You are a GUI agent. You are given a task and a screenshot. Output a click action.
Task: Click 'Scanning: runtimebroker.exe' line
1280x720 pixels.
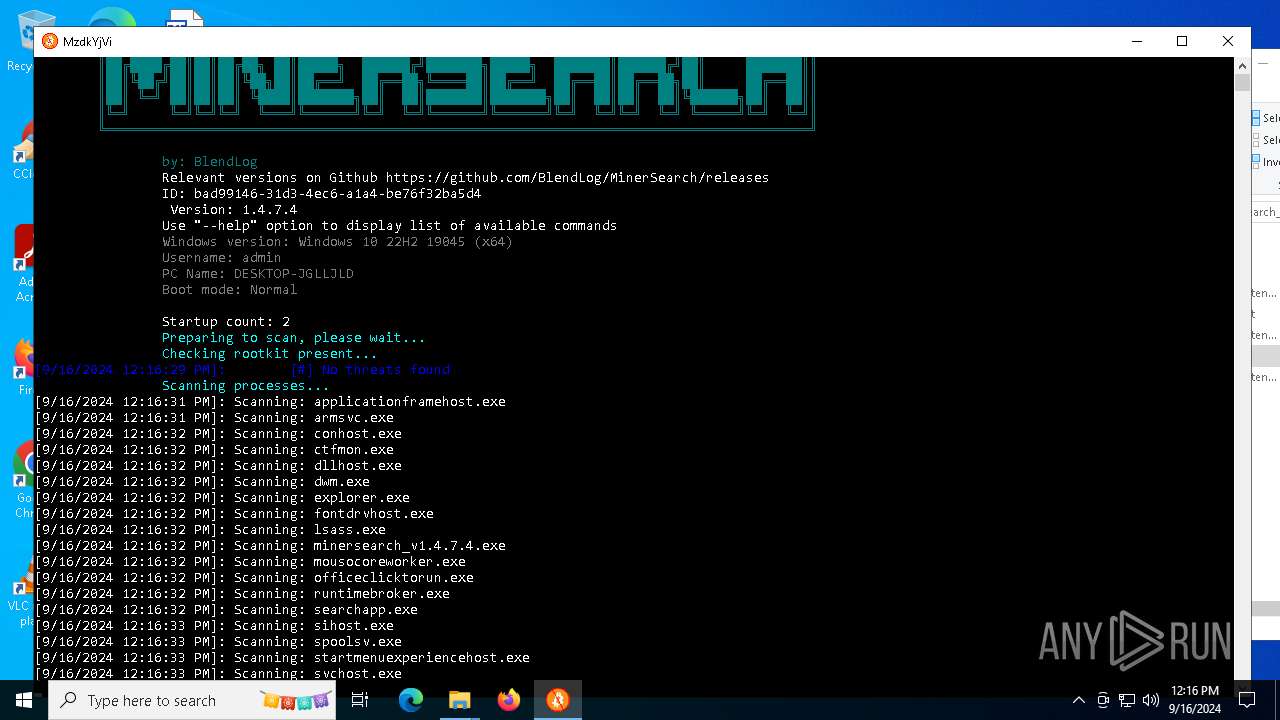(242, 593)
